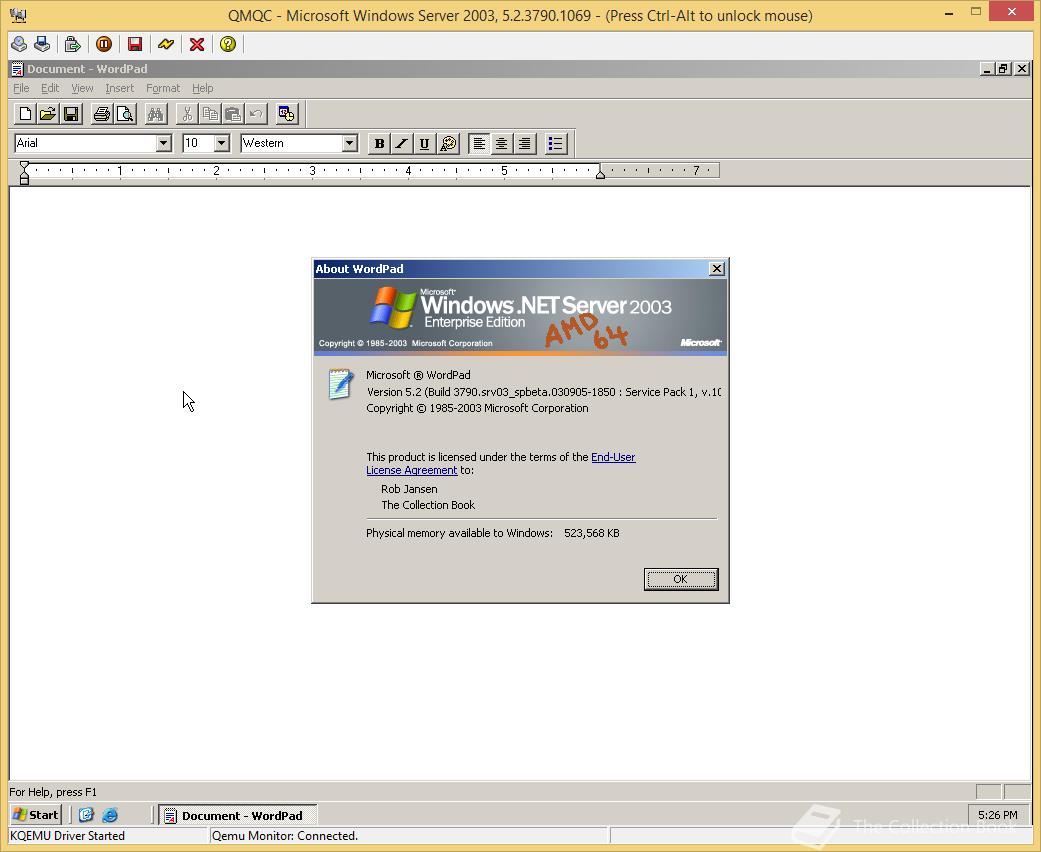The image size is (1041, 852).
Task: Click the Undo arrow icon
Action: click(x=256, y=114)
